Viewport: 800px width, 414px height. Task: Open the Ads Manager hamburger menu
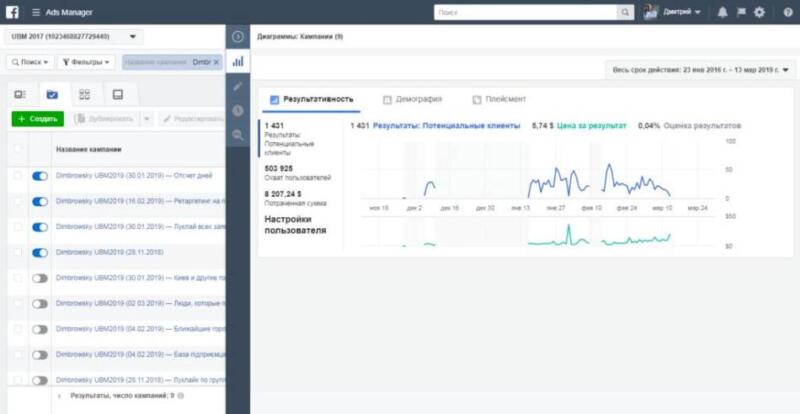pyautogui.click(x=36, y=12)
